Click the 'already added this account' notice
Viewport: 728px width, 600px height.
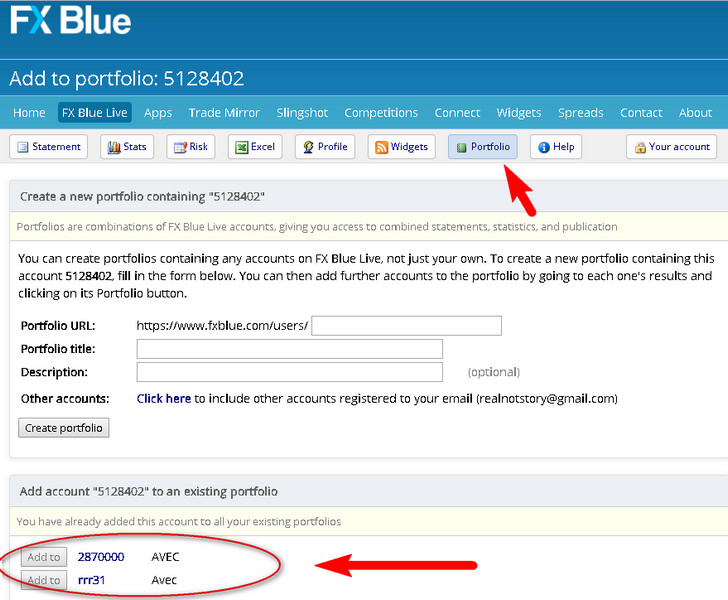179,522
